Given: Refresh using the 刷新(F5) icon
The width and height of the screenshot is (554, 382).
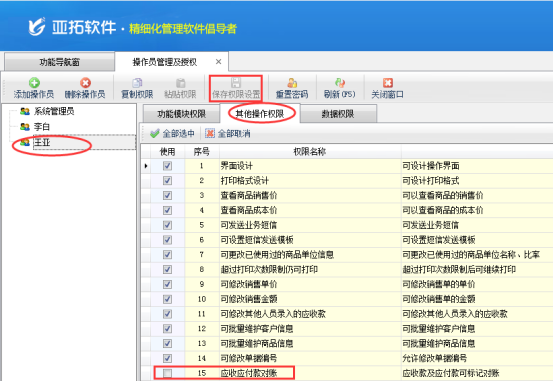Looking at the screenshot, I should (340, 83).
